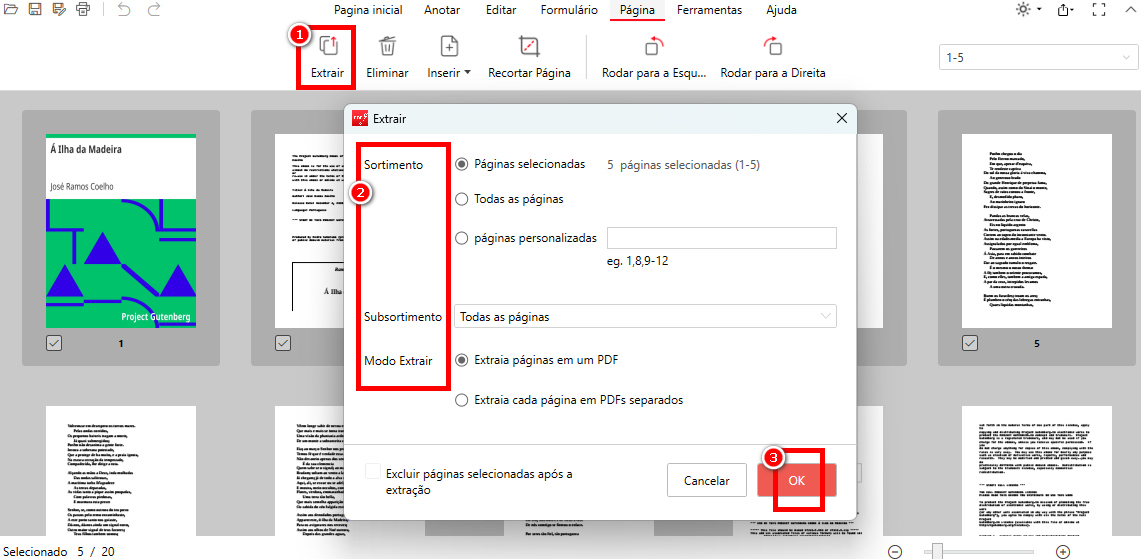Close the Extrair dialog

pos(842,118)
